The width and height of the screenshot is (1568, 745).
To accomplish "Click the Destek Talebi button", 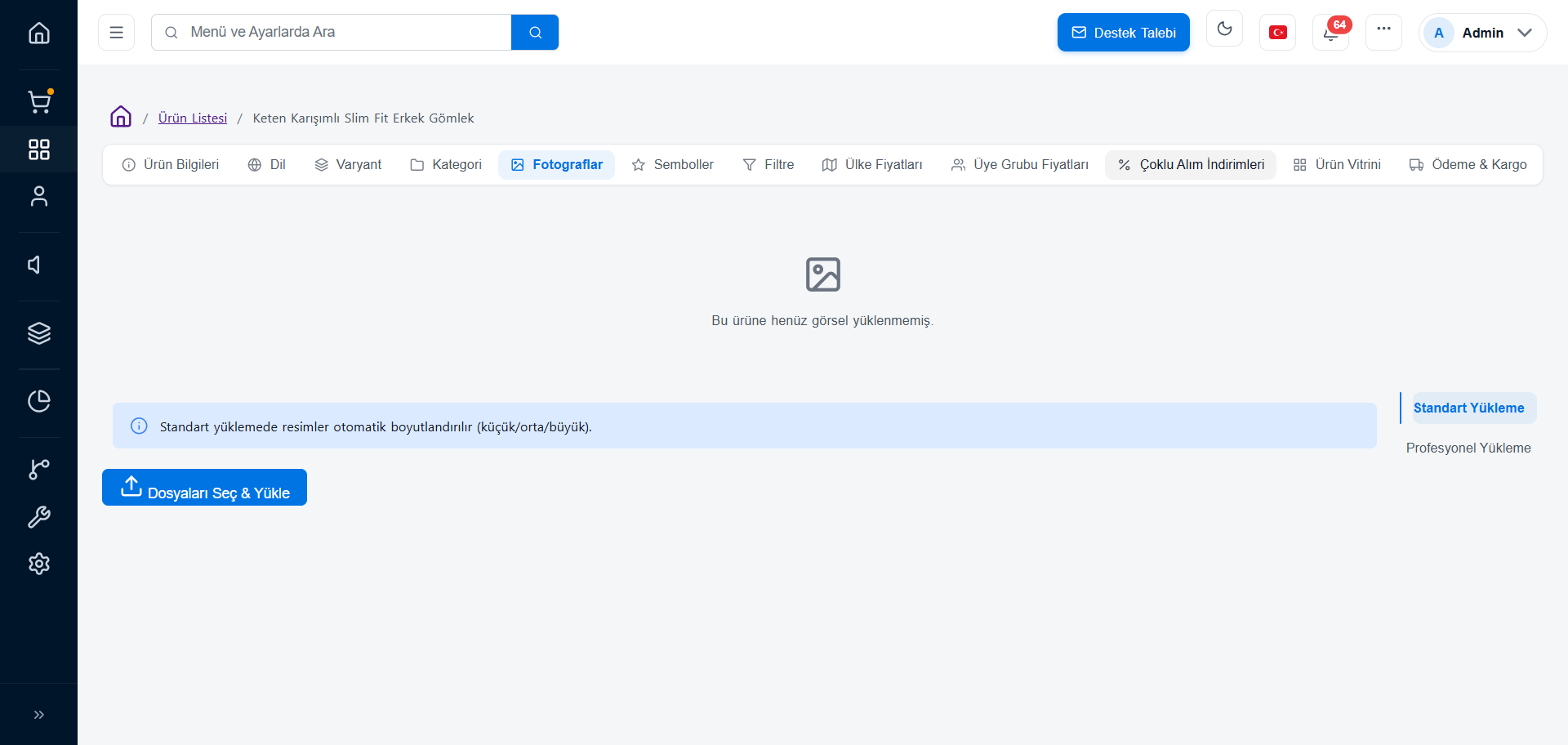I will (x=1123, y=33).
